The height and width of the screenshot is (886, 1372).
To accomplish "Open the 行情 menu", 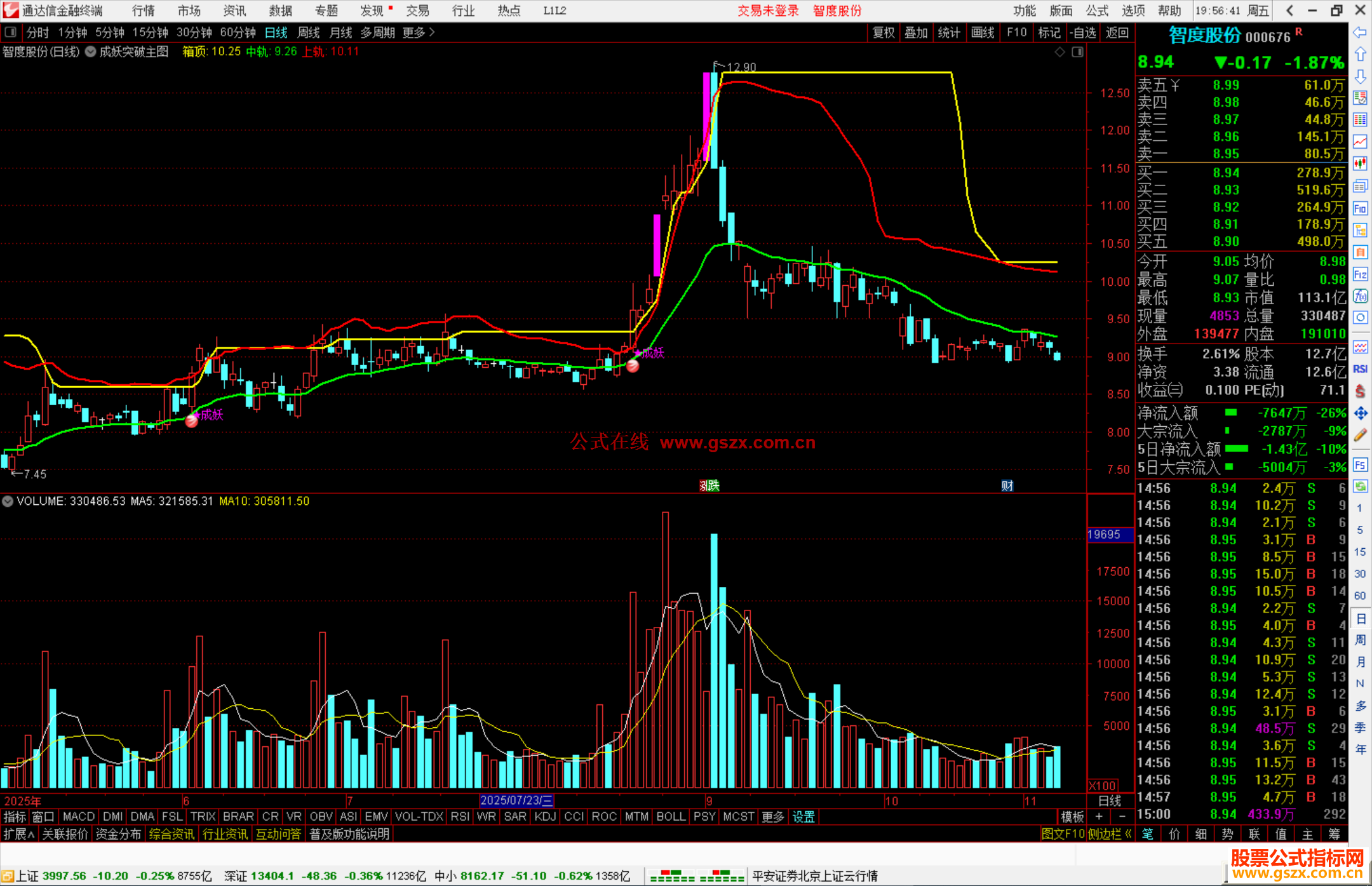I will click(144, 11).
